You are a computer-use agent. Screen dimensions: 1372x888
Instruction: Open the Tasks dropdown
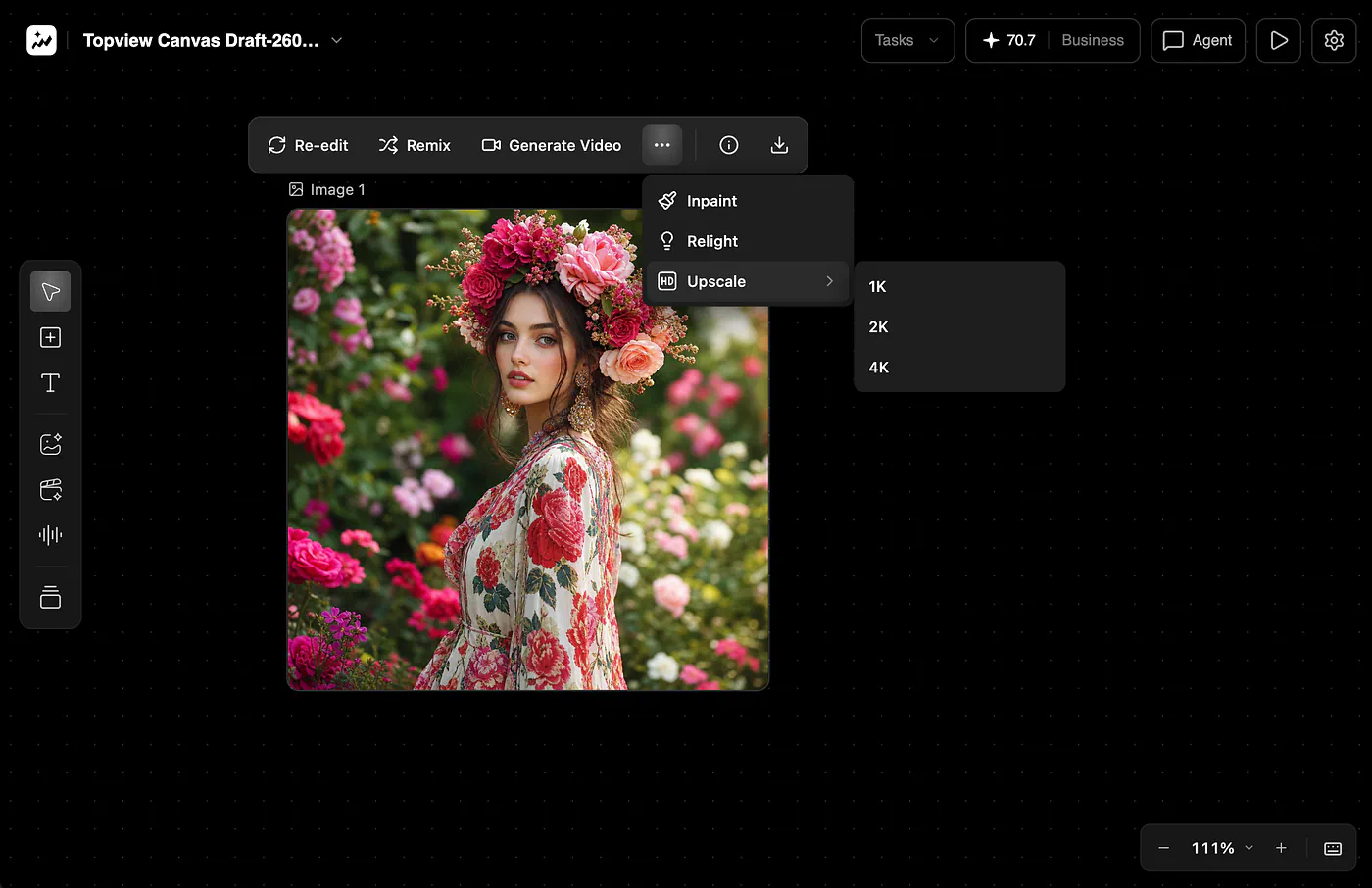pyautogui.click(x=907, y=40)
